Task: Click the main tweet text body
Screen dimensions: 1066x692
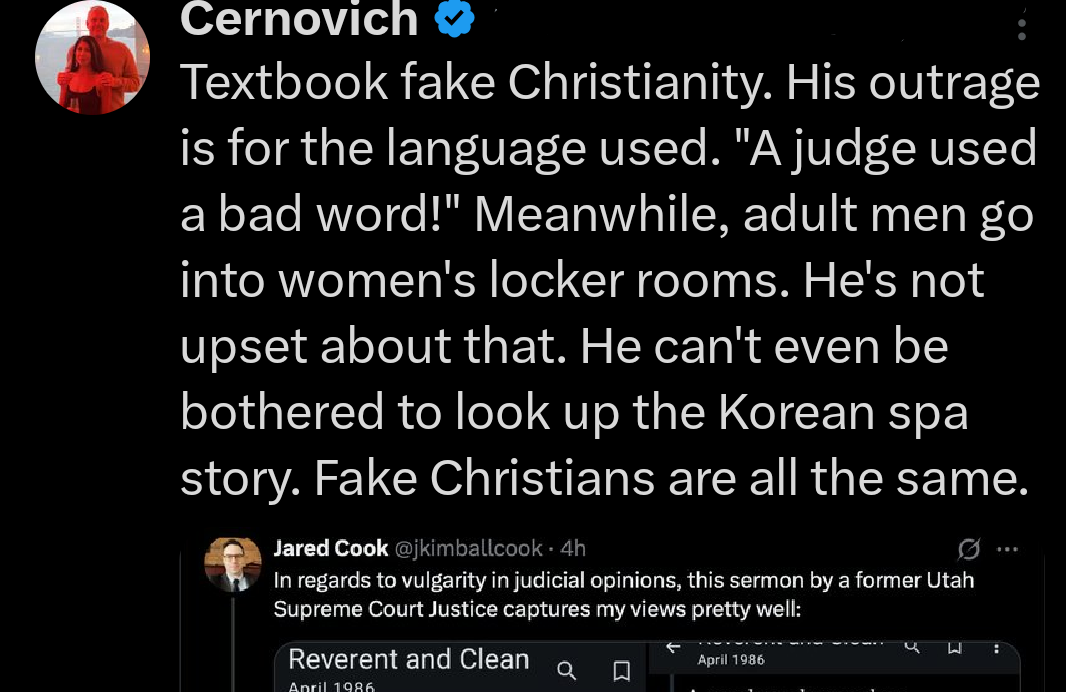Action: pos(608,280)
